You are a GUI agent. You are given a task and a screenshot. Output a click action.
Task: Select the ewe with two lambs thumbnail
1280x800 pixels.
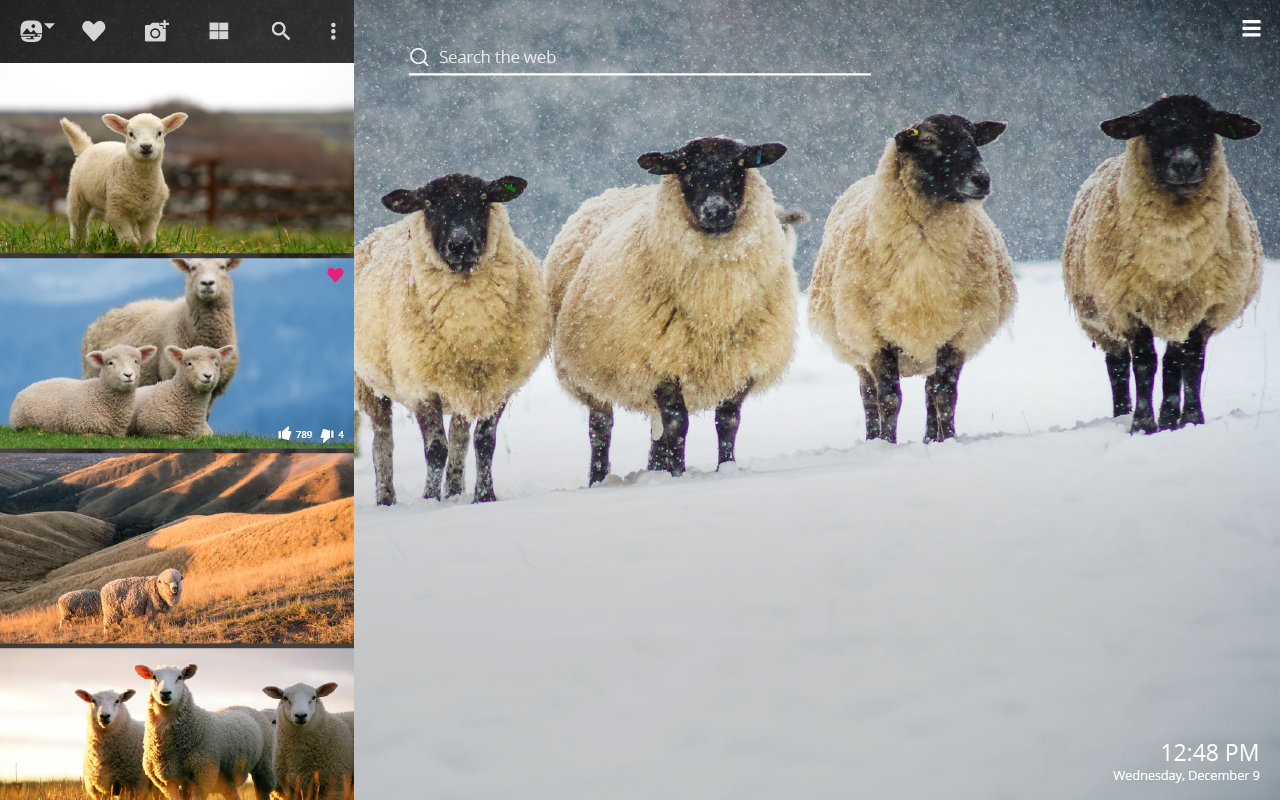pos(176,353)
